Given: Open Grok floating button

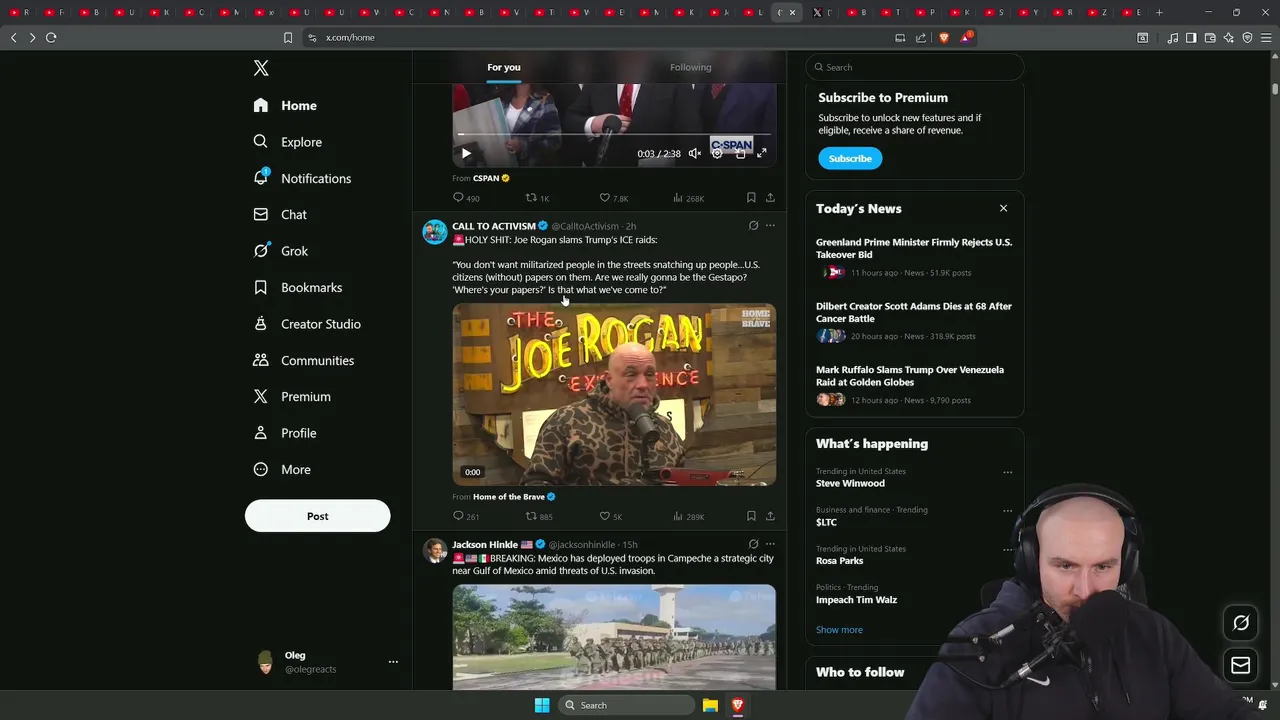Looking at the screenshot, I should 1241,623.
